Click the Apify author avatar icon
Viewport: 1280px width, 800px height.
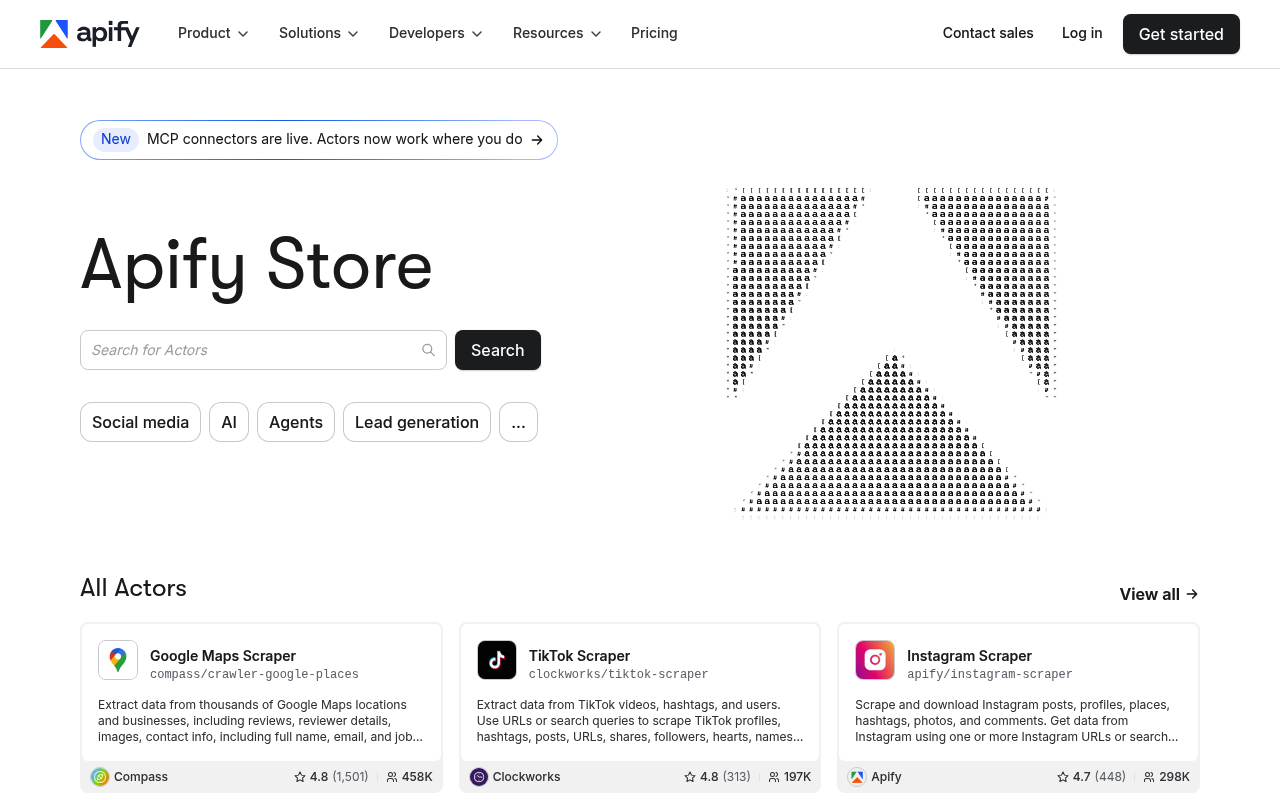pyautogui.click(x=857, y=777)
